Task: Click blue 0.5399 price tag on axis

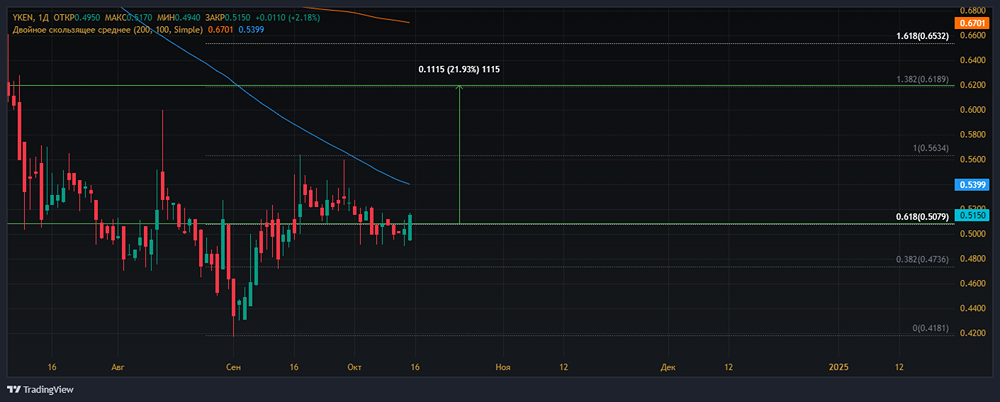Action: coord(971,185)
